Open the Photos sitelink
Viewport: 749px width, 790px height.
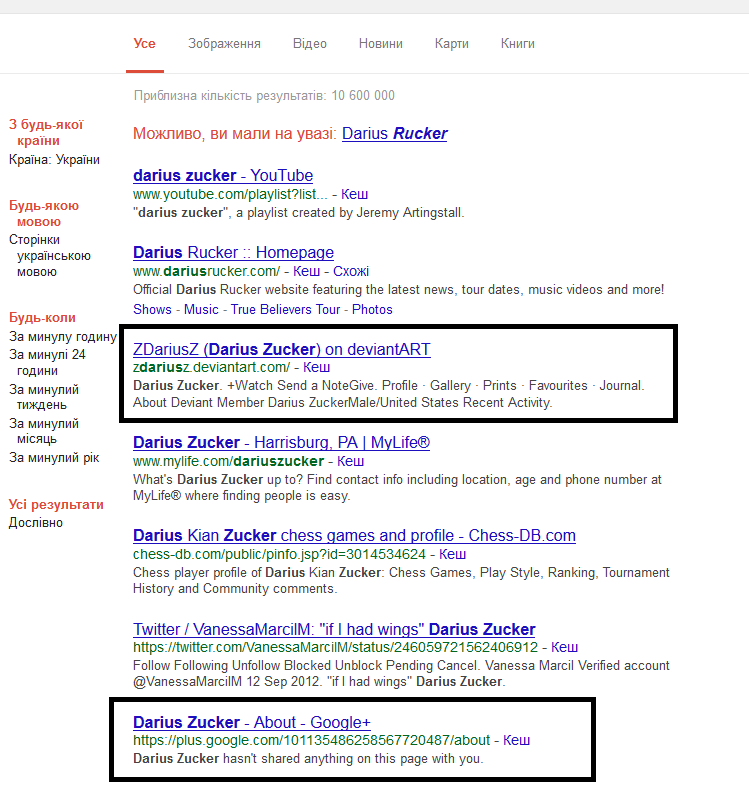[372, 309]
